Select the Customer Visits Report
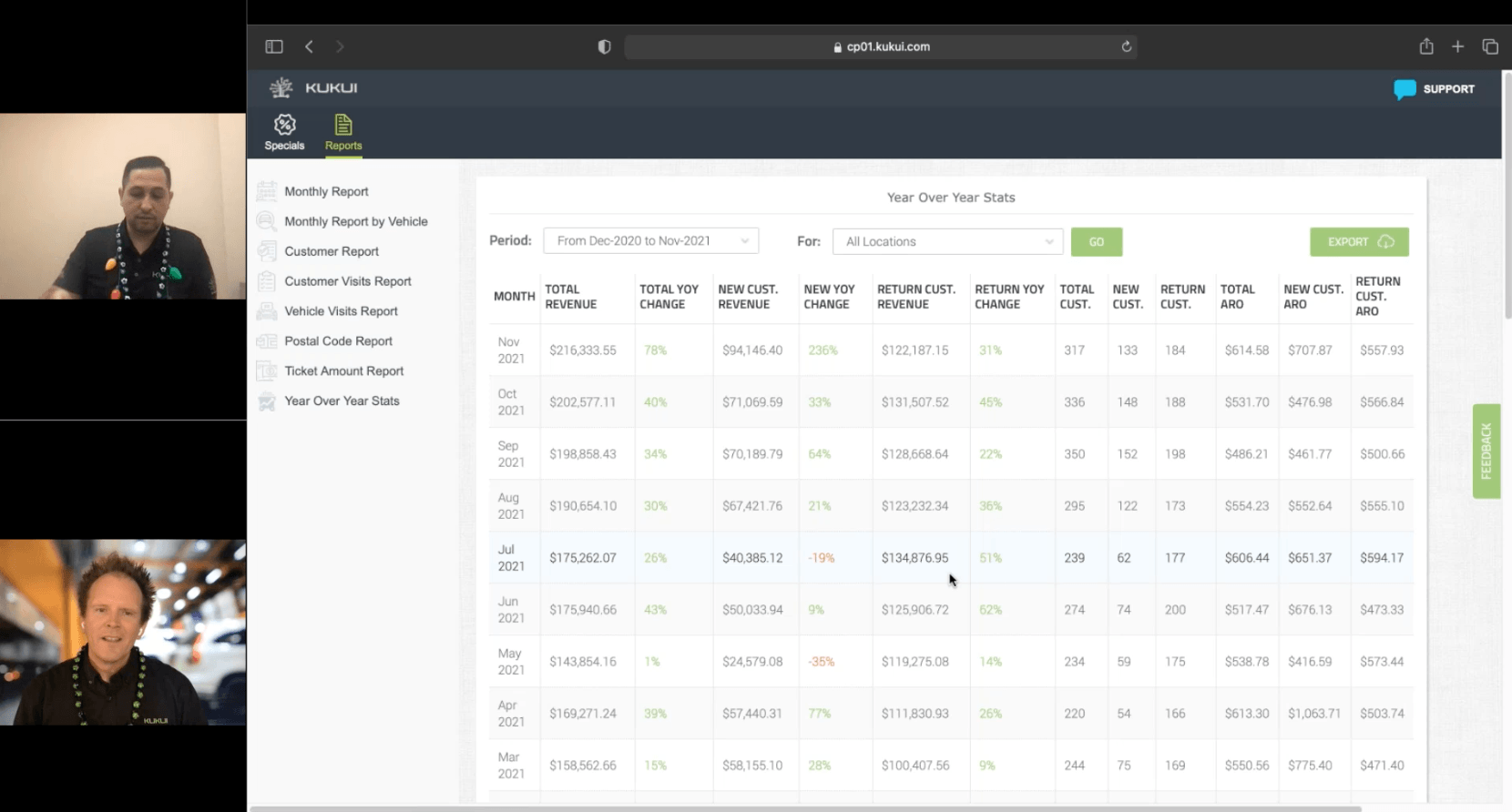Image resolution: width=1512 pixels, height=812 pixels. coord(347,281)
